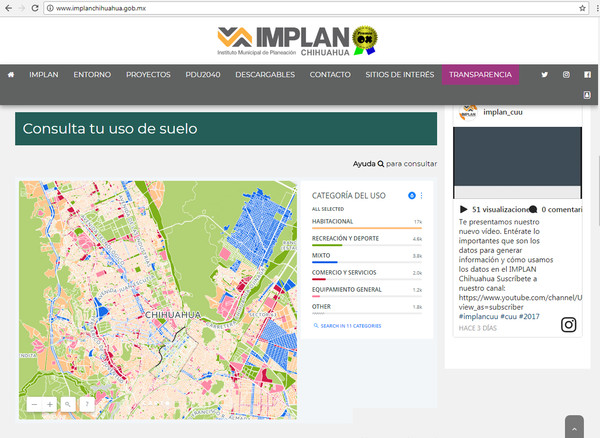Viewport: 600px width, 438px height.
Task: Select the HABITACIONAL category
Action: [367, 223]
